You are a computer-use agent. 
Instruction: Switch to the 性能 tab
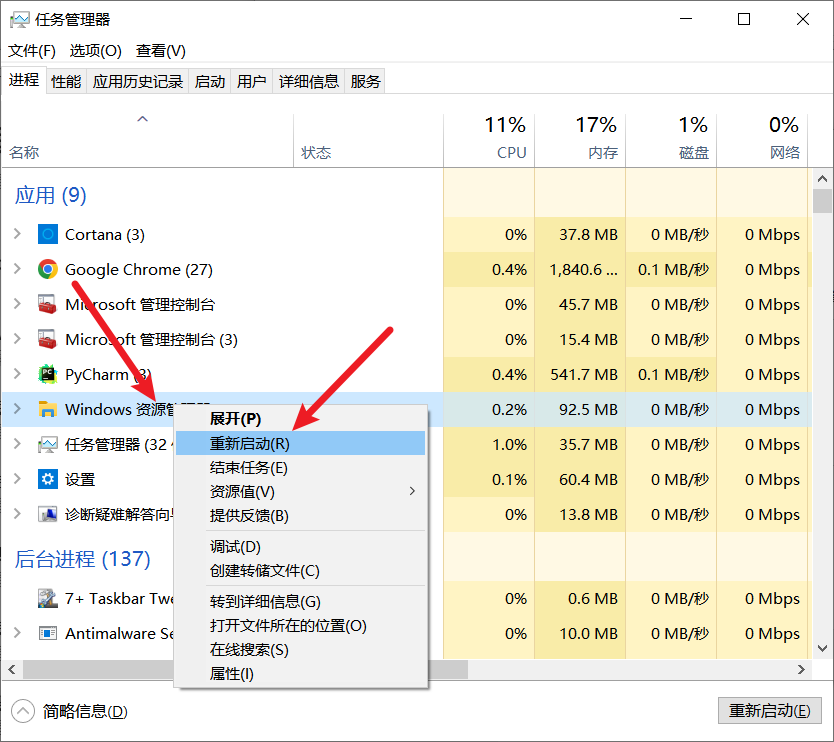click(x=66, y=81)
